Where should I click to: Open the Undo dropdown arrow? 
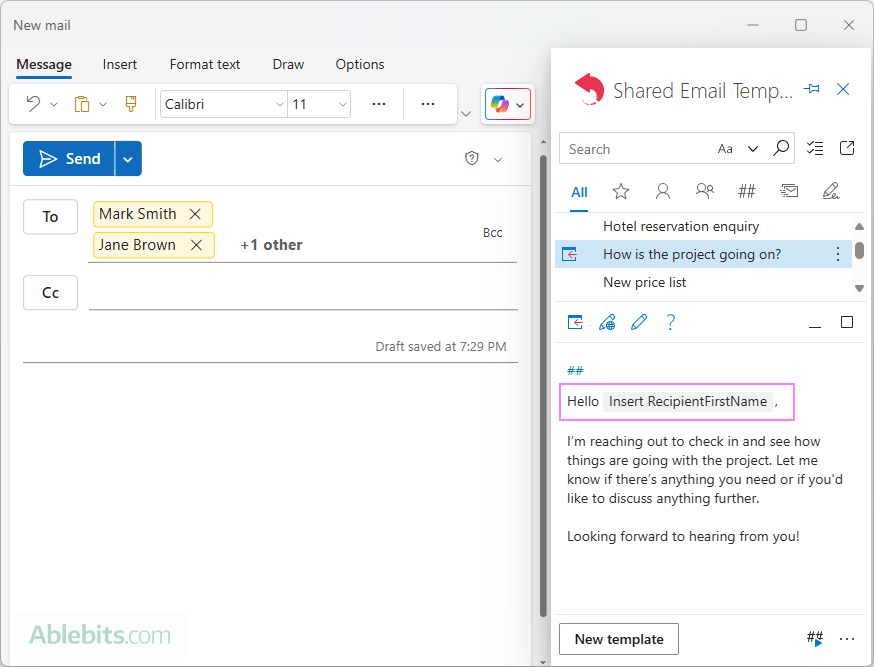click(54, 104)
